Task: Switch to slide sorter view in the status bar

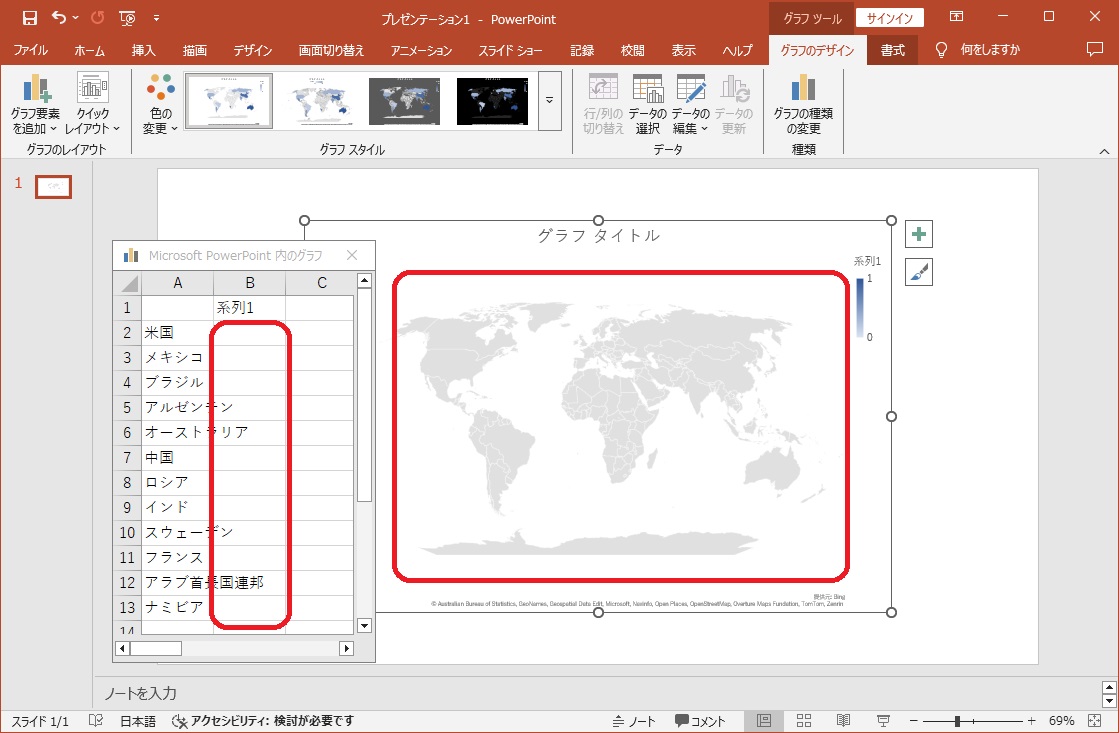Action: [x=804, y=721]
